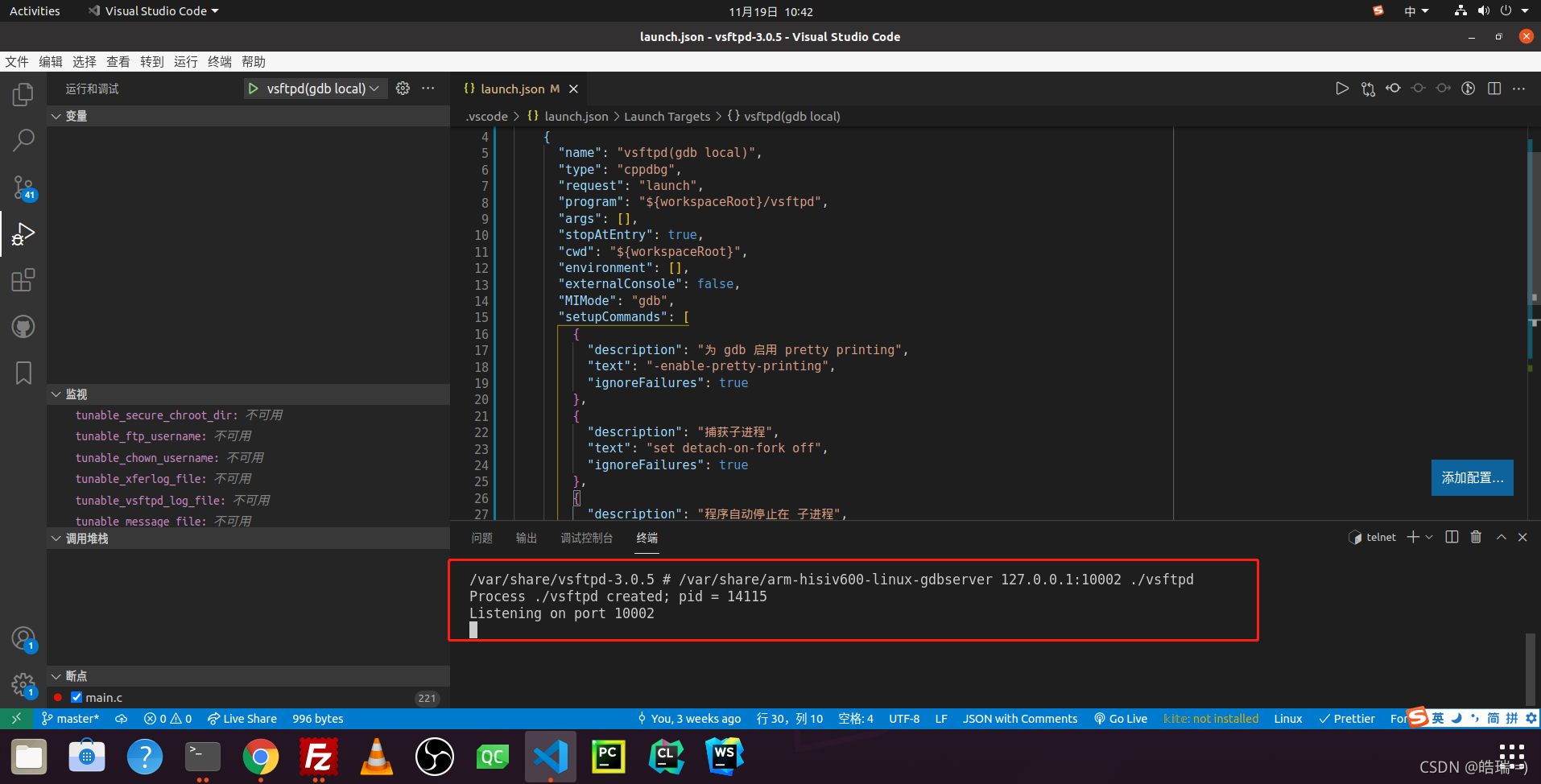Open the remote window indicator in status bar
This screenshot has width=1541, height=784.
pyautogui.click(x=16, y=719)
